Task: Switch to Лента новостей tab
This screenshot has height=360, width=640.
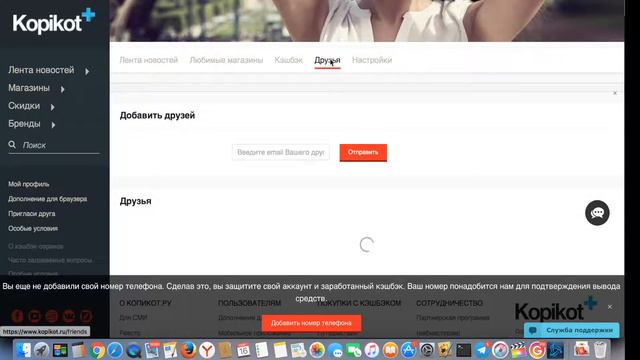Action: tap(149, 60)
